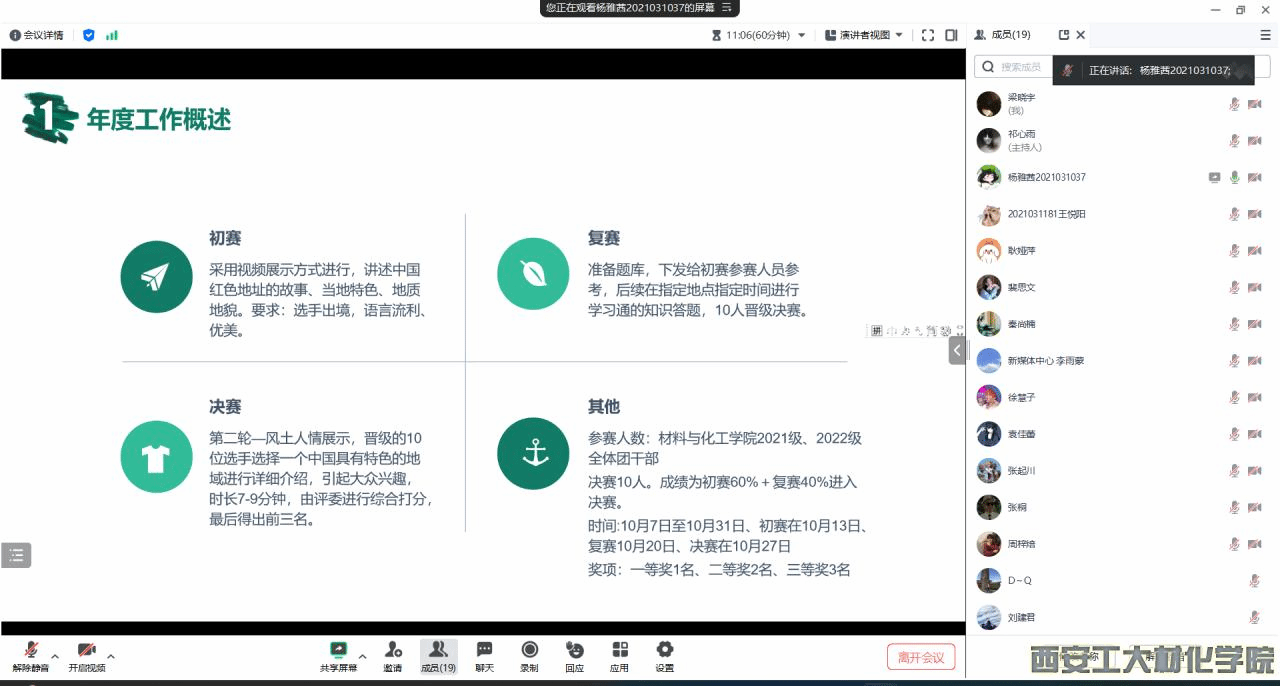
Task: Unmute microphone (解除静音)
Action: pyautogui.click(x=31, y=651)
